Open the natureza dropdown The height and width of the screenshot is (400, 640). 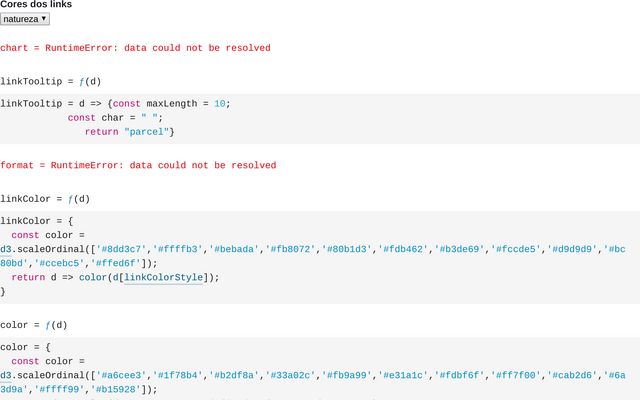tap(25, 18)
